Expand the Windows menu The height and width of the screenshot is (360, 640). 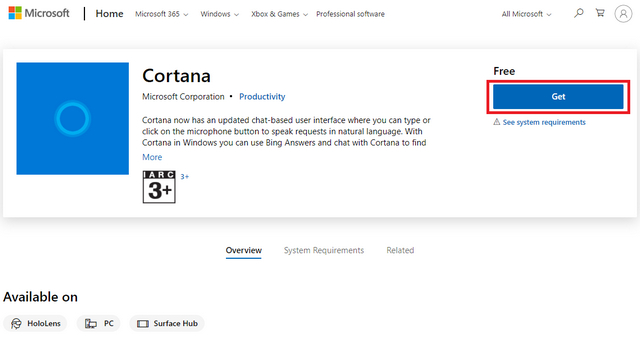220,14
